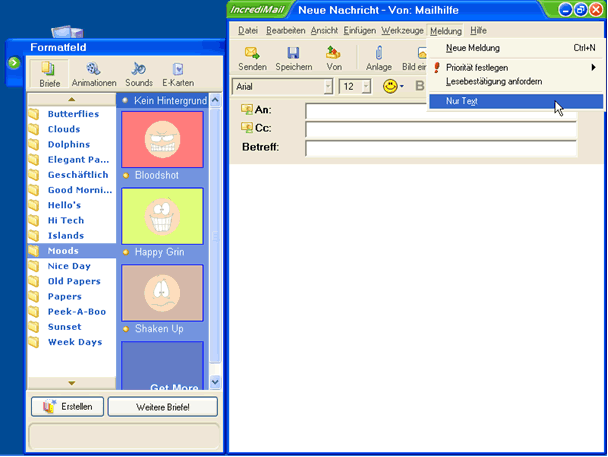
Task: Click thumbnail list scrollbar up arrow
Action: pos(215,100)
